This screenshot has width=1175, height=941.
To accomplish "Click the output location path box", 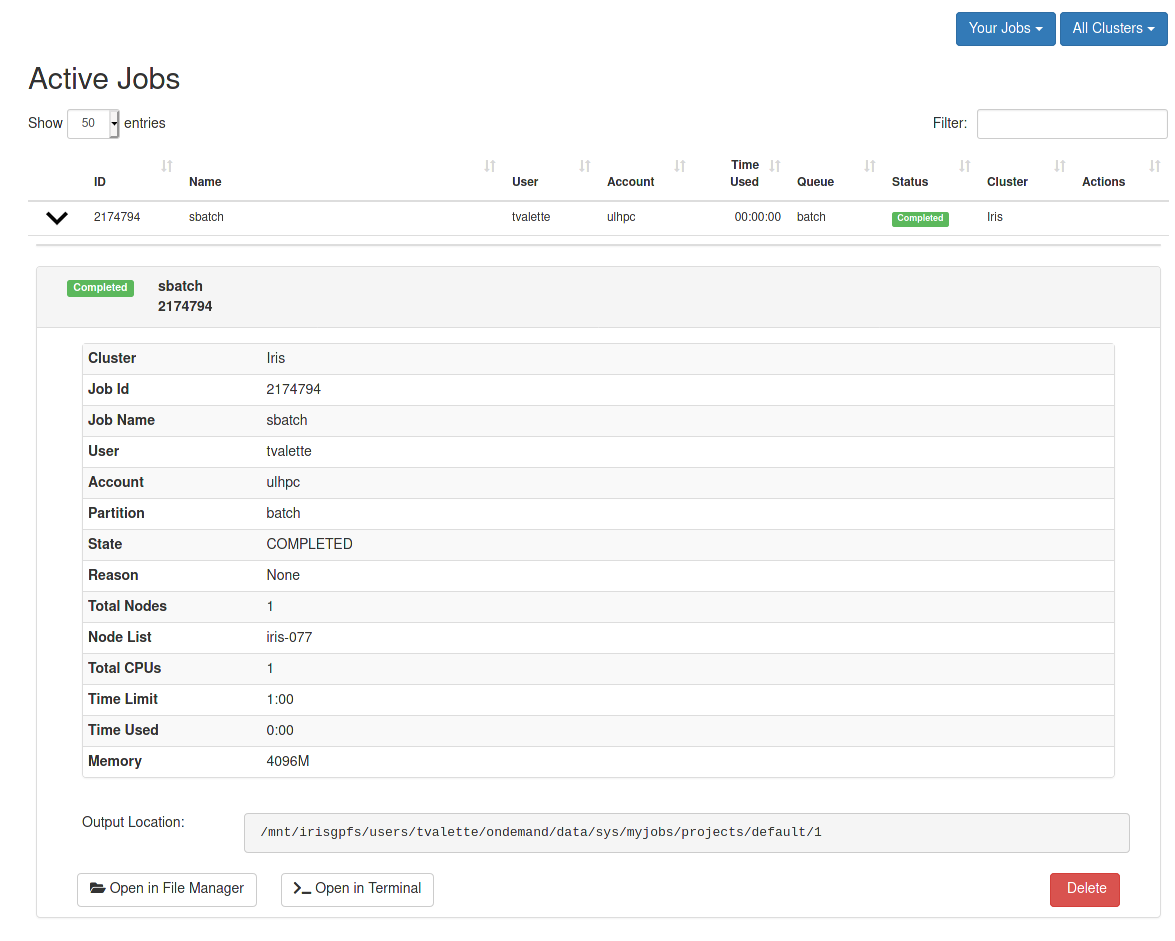I will pyautogui.click(x=686, y=833).
